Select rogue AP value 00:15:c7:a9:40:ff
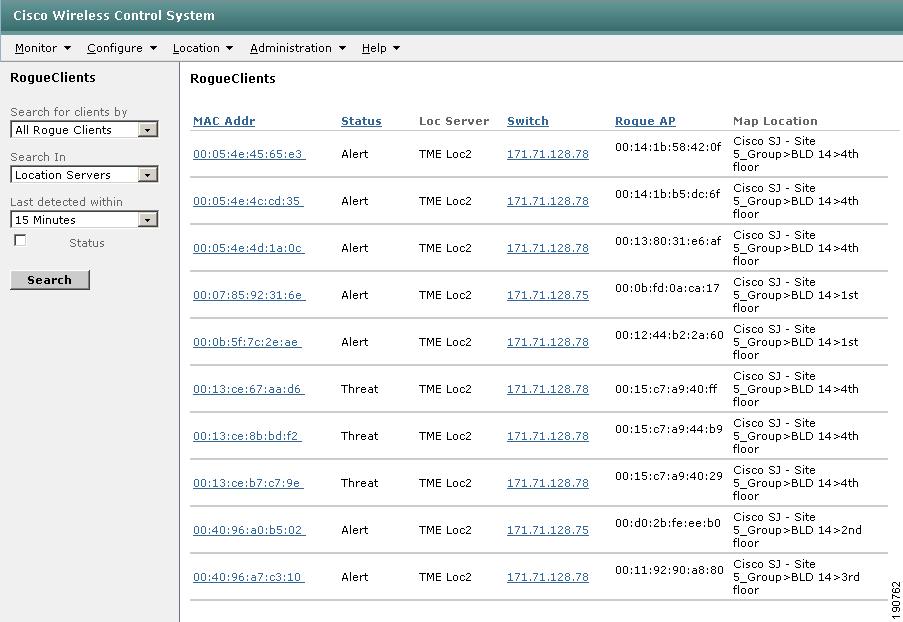Screen dimensions: 903x622 (x=666, y=389)
